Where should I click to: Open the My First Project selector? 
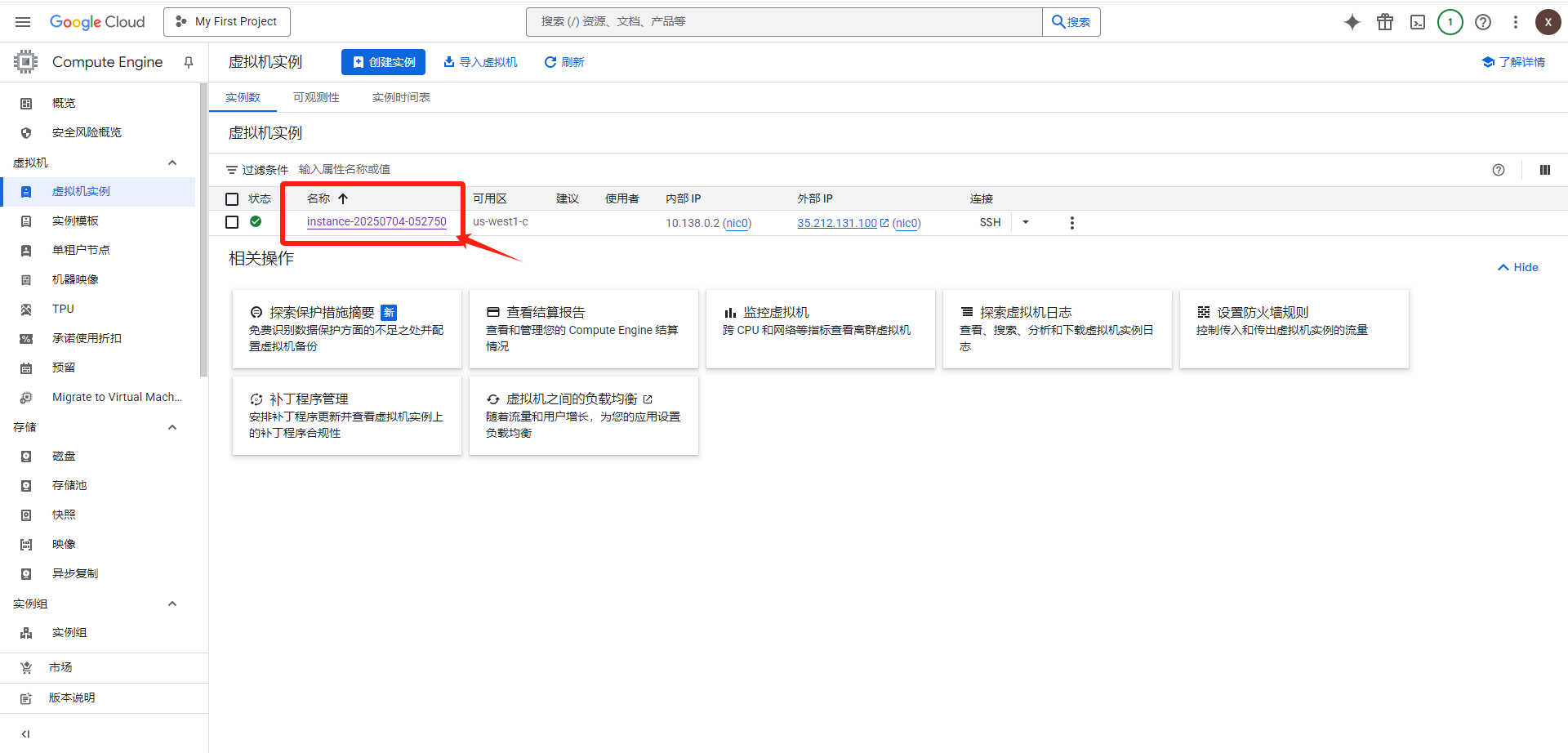click(x=227, y=22)
